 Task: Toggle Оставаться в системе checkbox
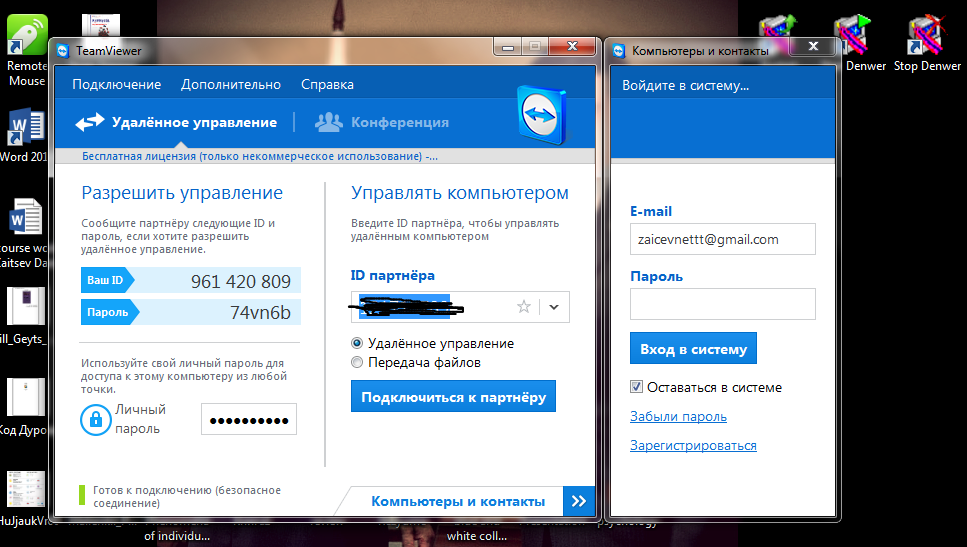636,387
